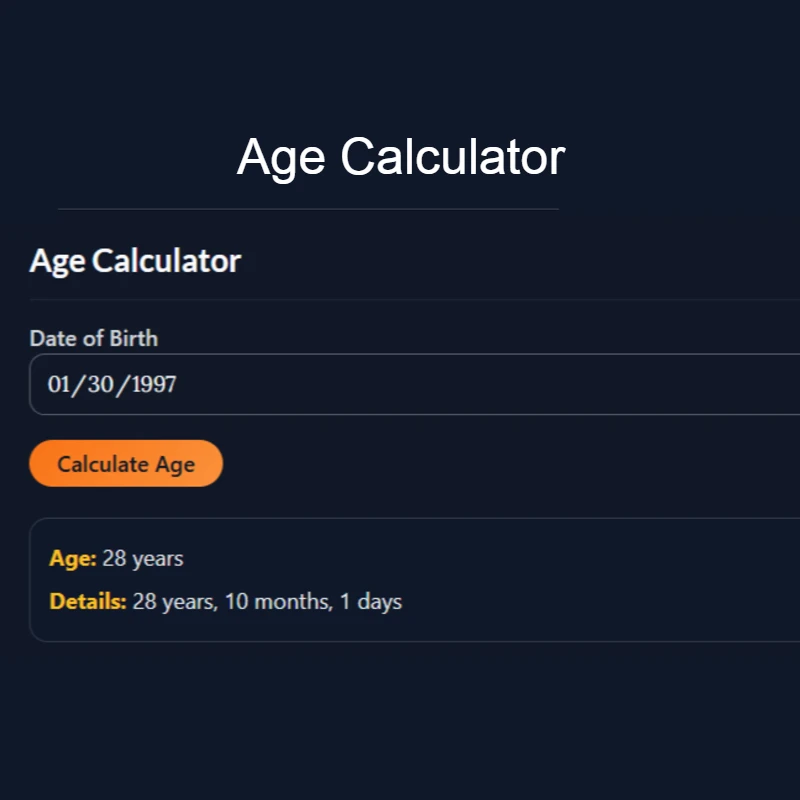Select the page title Age Calculator heading

point(400,157)
